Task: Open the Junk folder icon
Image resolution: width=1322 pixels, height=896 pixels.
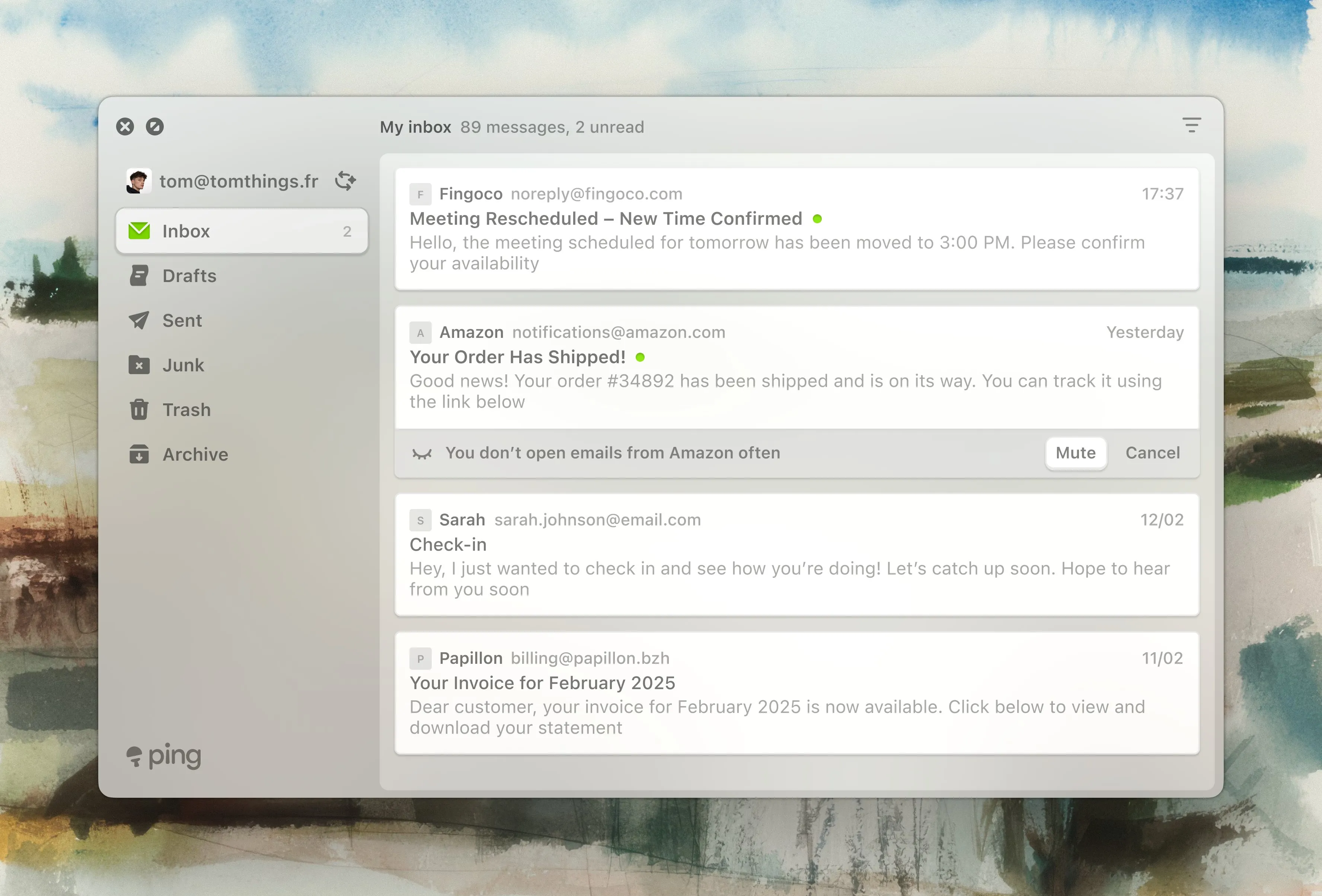Action: [139, 364]
